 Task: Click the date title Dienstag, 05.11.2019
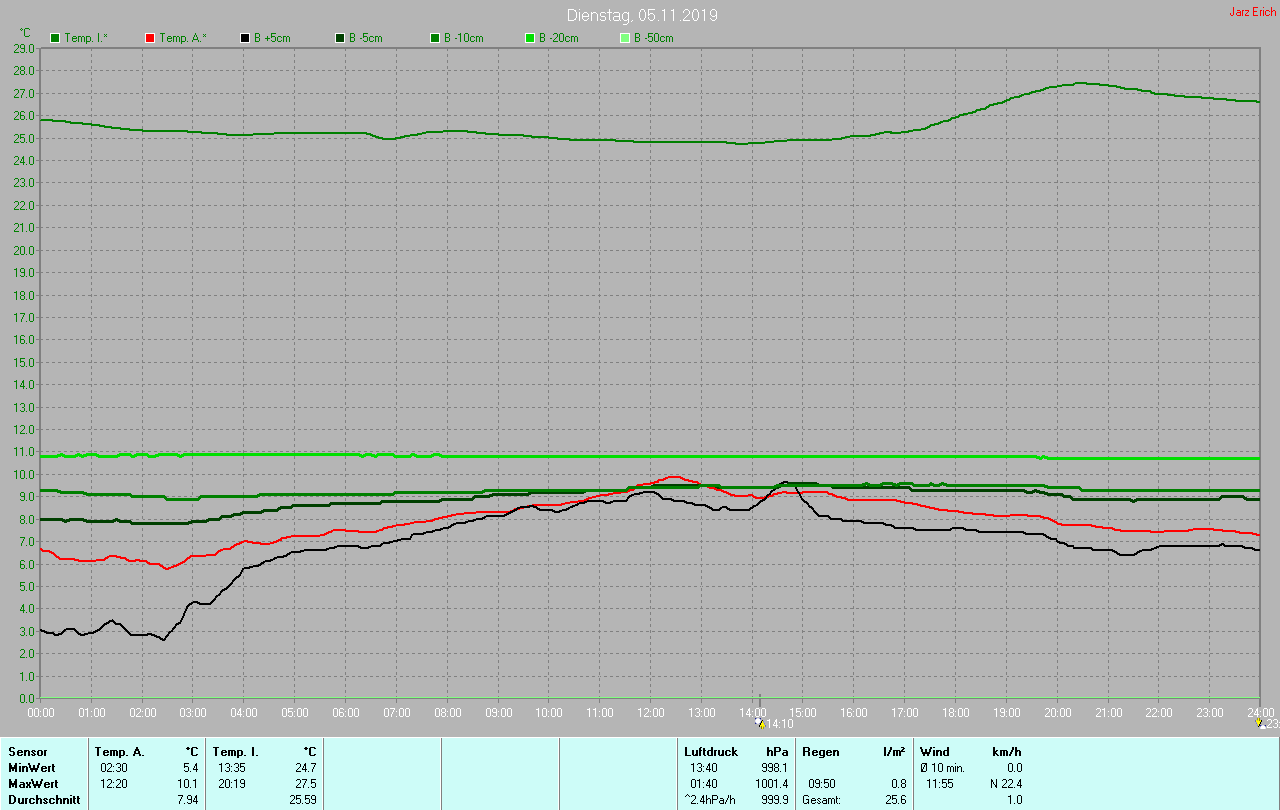point(641,15)
